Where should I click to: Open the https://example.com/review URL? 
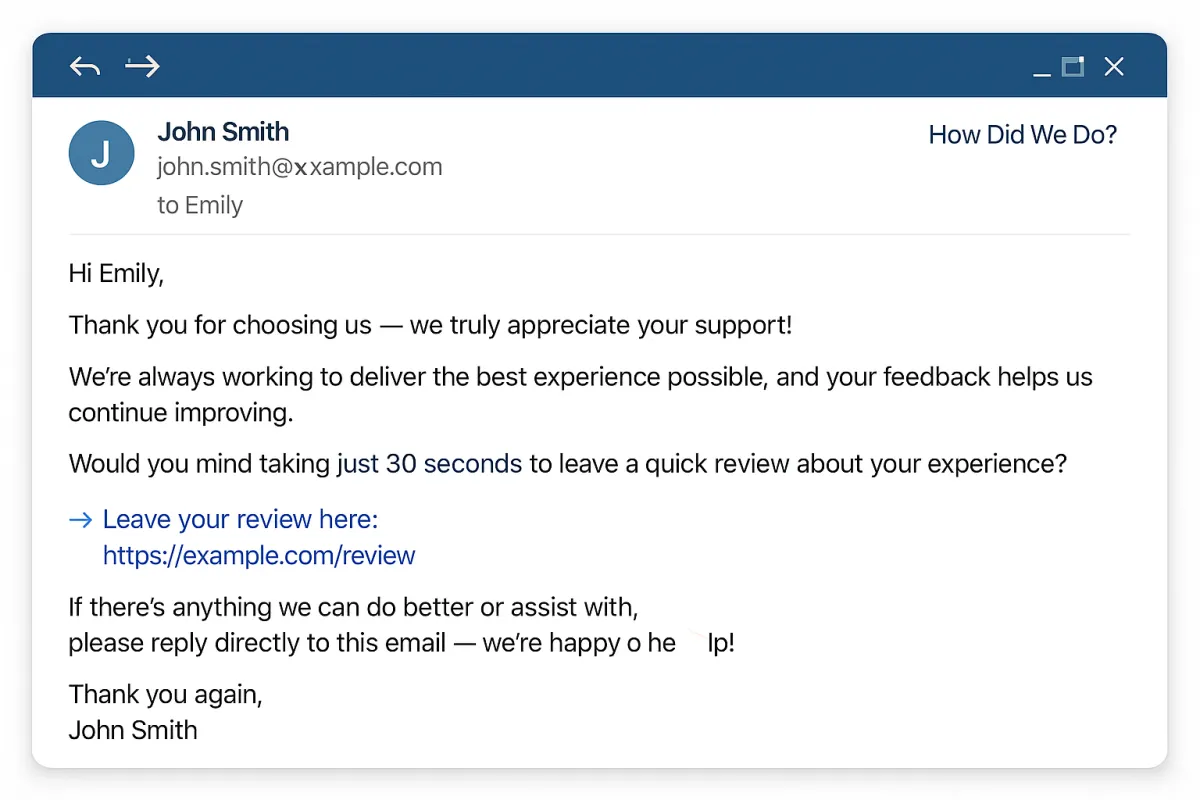pyautogui.click(x=259, y=556)
